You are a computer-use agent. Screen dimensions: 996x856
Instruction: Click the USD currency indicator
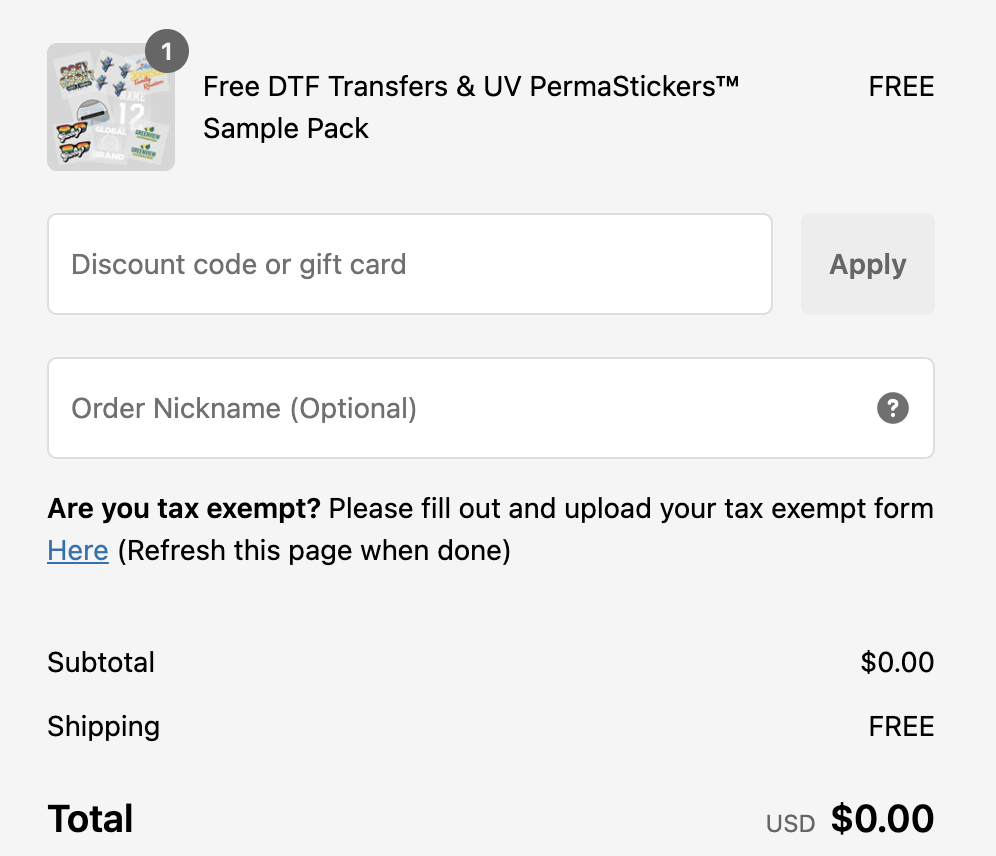790,823
